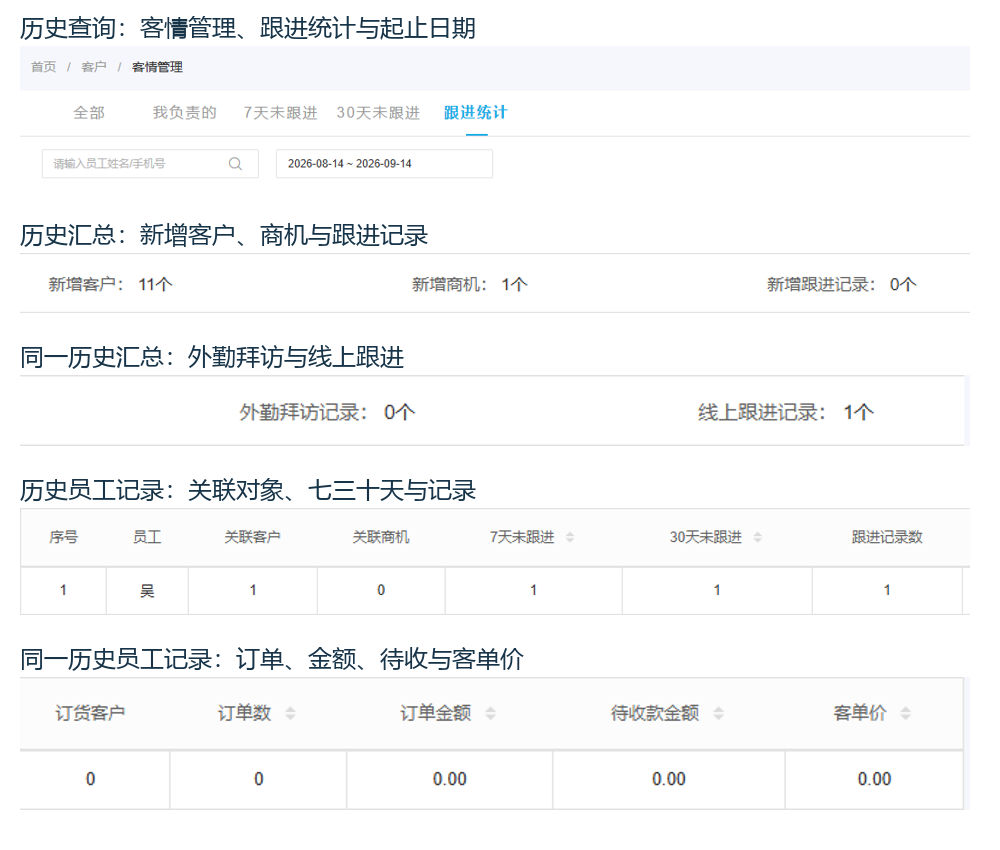This screenshot has height=850, width=1000.
Task: Sort by 30天未跟进 column arrows
Action: pos(758,537)
